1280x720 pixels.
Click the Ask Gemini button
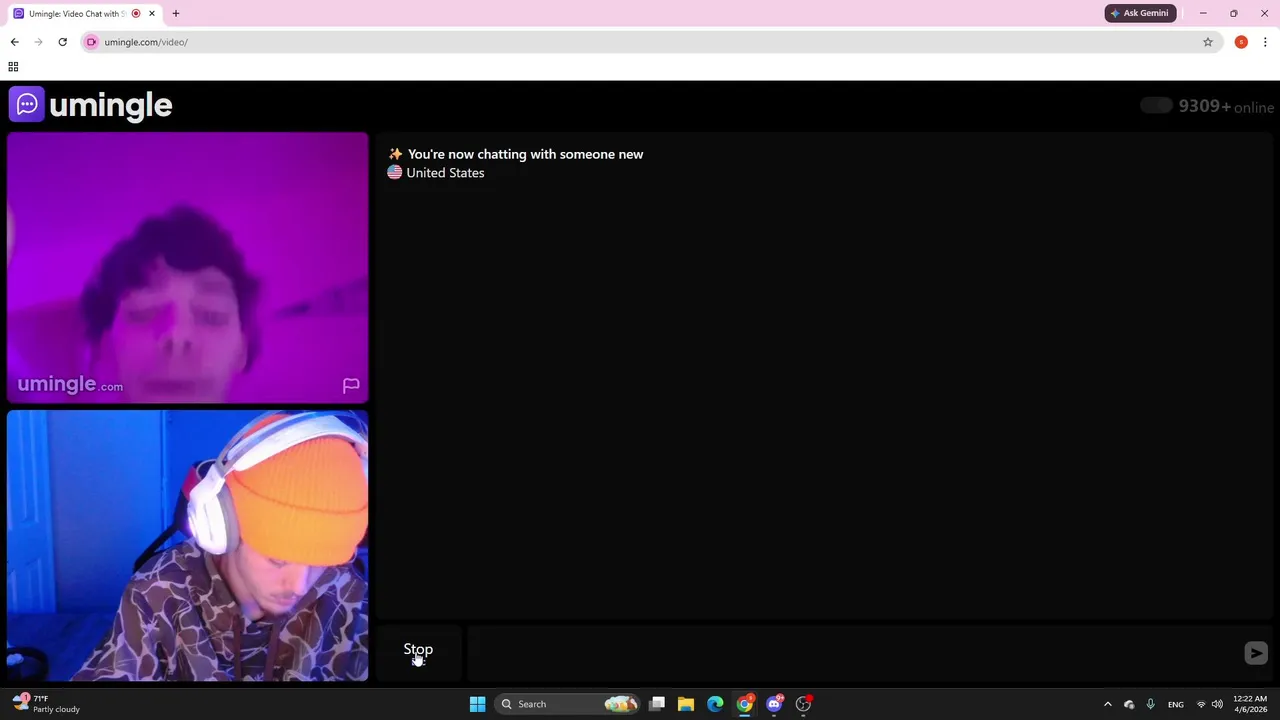(1140, 13)
